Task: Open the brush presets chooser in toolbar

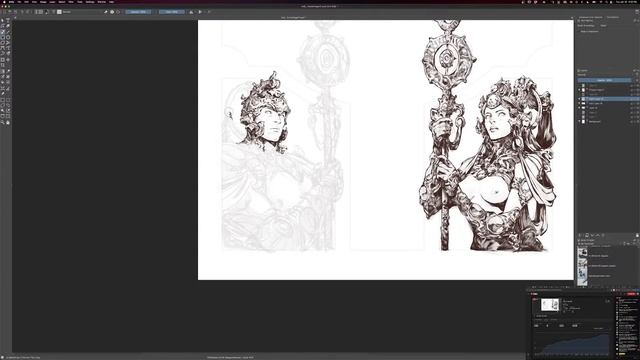Action: point(59,12)
